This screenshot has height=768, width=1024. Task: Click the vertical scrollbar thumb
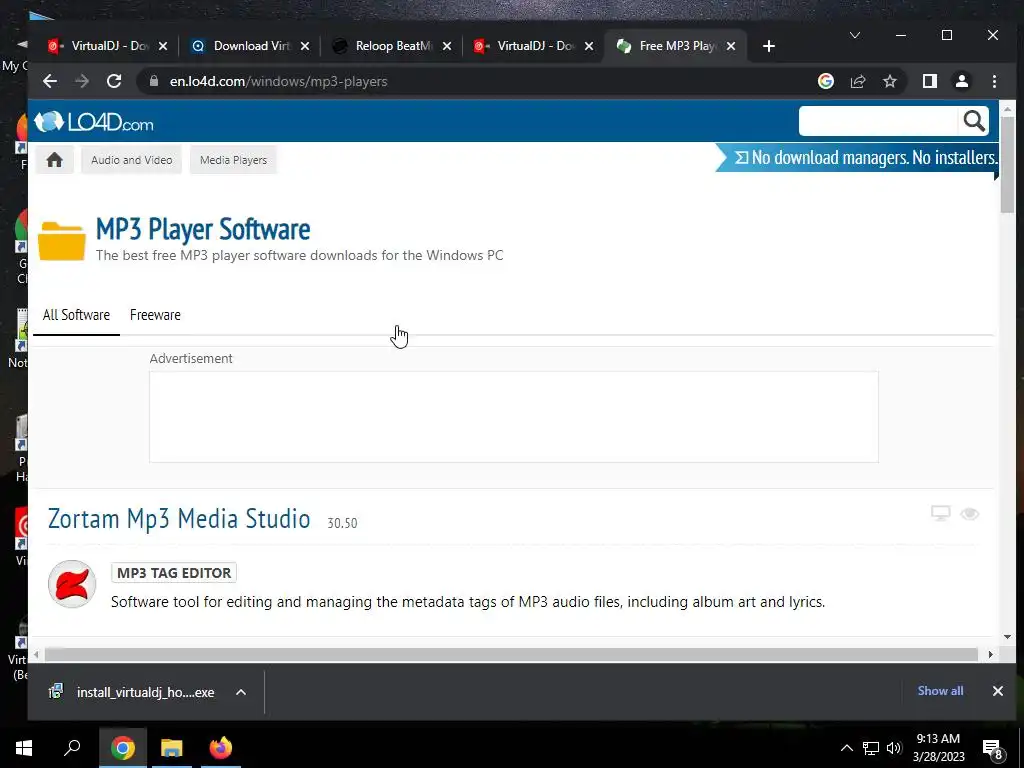(x=1007, y=163)
